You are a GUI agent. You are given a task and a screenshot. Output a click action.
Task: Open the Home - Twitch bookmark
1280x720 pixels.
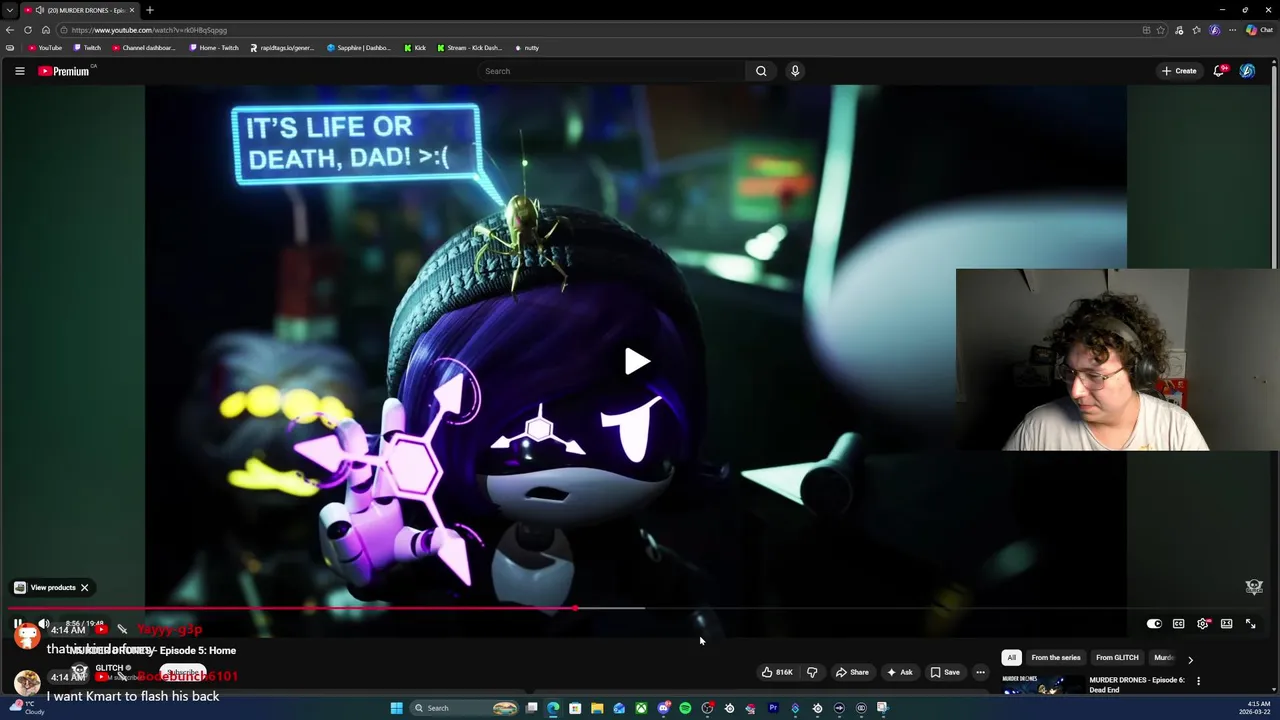coord(215,48)
